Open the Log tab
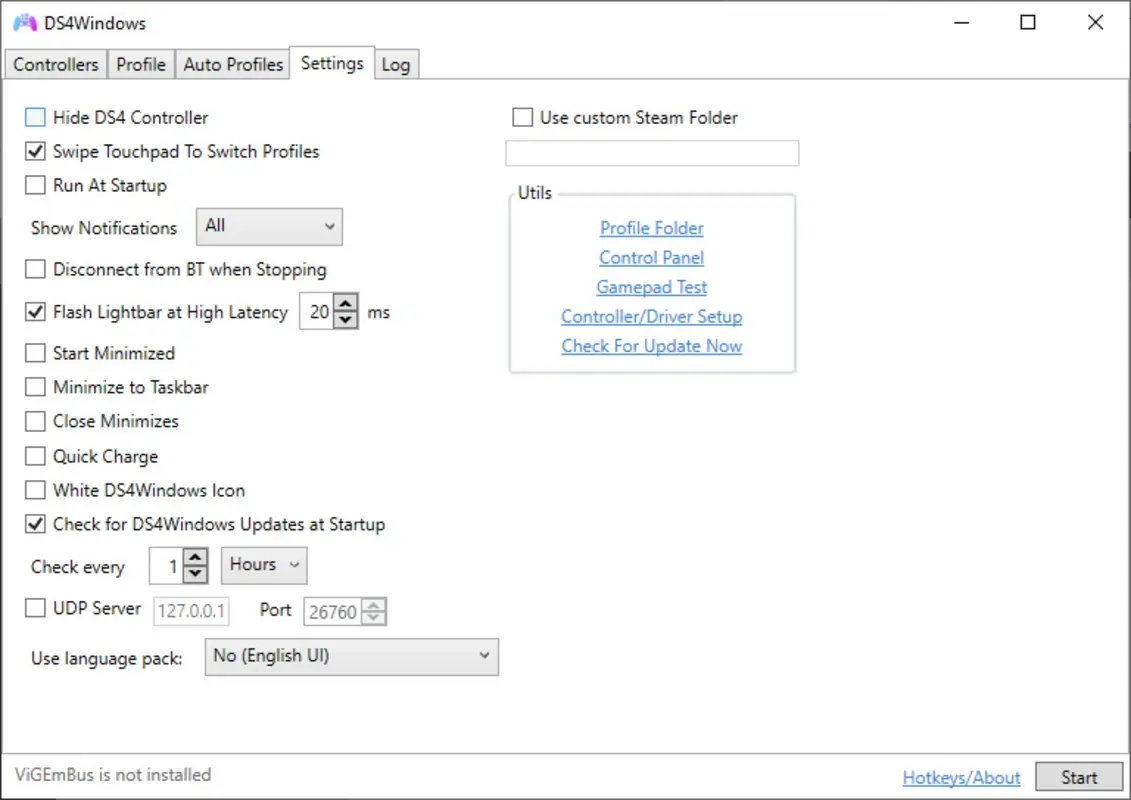This screenshot has width=1131, height=800. click(x=396, y=63)
